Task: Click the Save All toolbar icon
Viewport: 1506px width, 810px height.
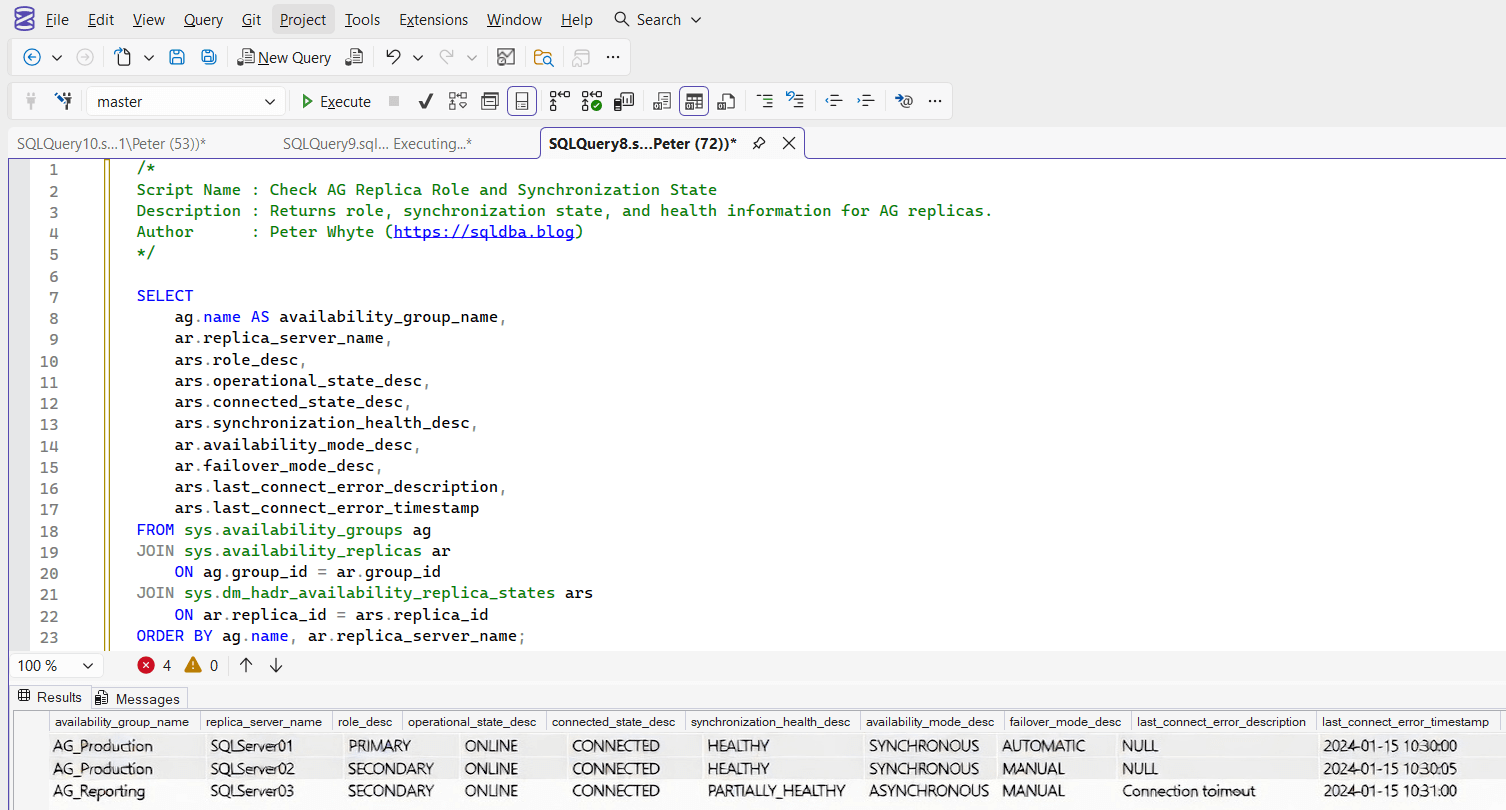Action: (209, 57)
